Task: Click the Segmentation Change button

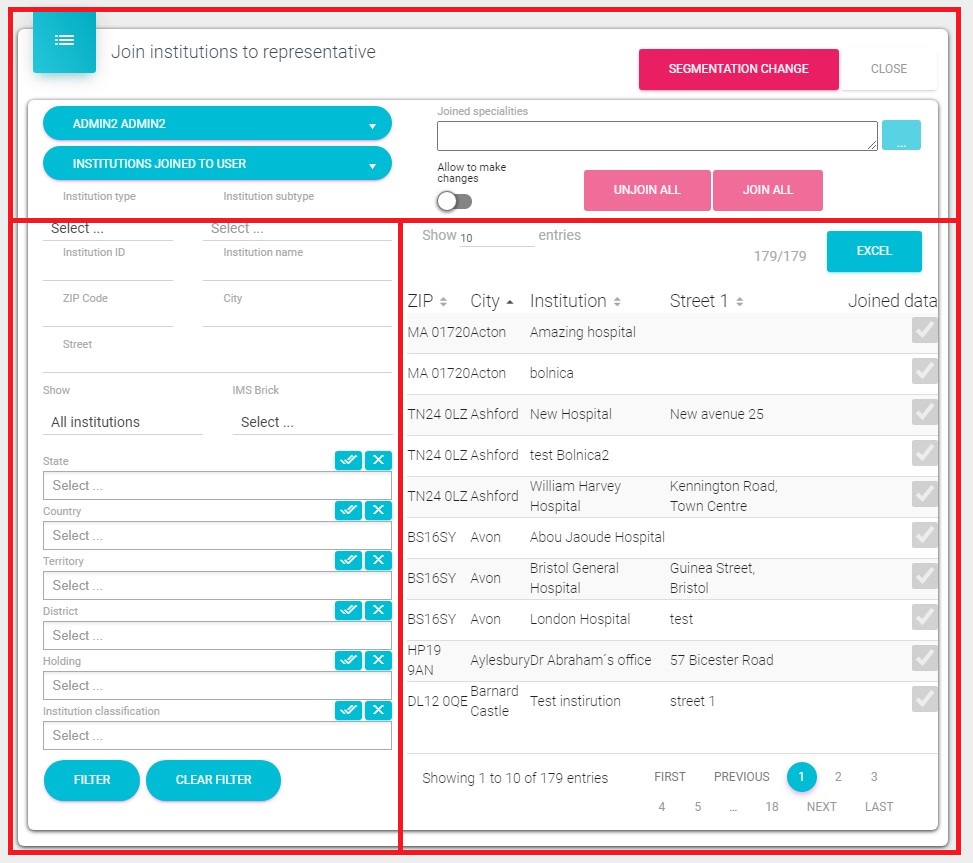Action: (x=738, y=69)
